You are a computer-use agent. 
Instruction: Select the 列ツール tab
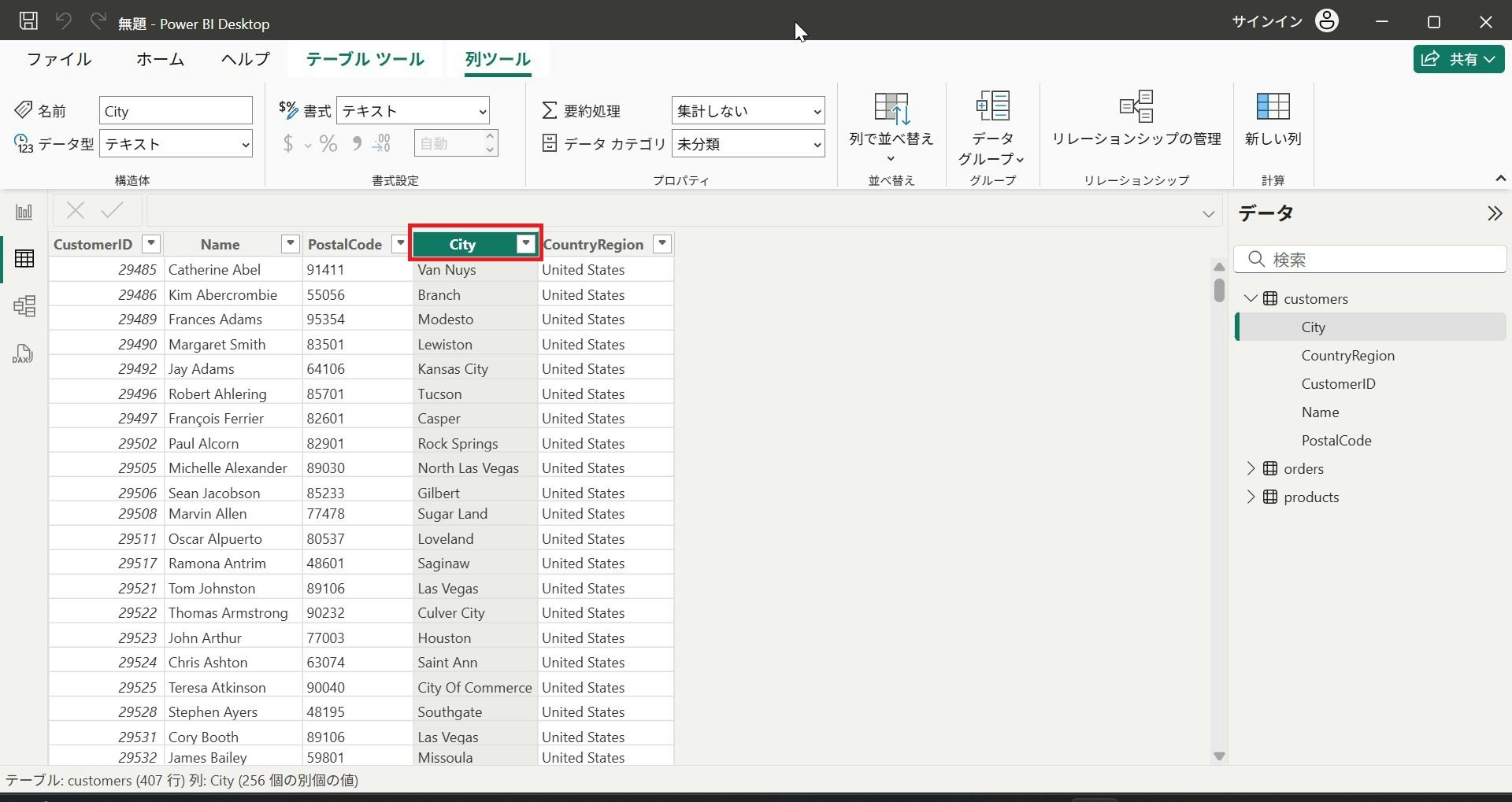click(x=498, y=59)
